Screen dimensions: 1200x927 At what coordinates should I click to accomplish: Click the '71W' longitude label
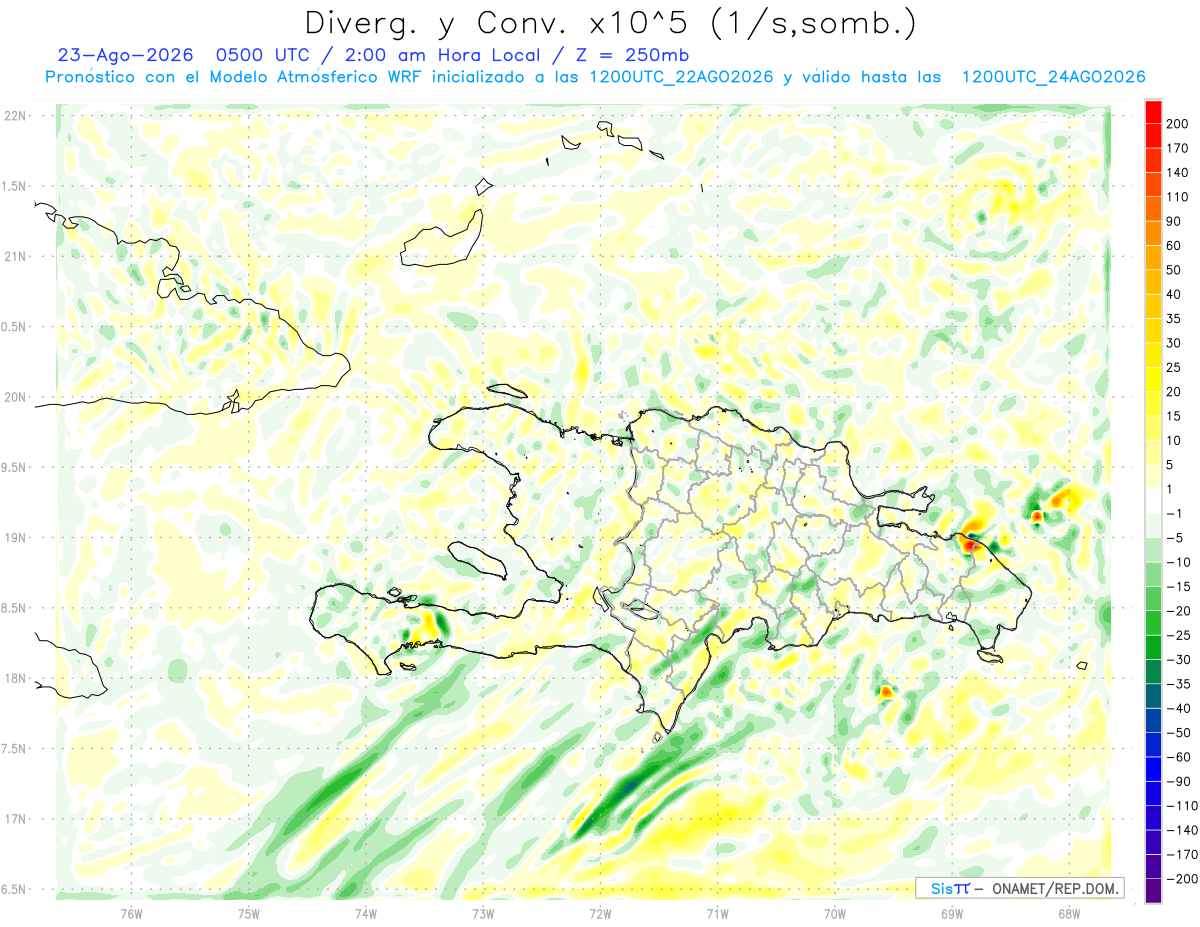pos(717,914)
